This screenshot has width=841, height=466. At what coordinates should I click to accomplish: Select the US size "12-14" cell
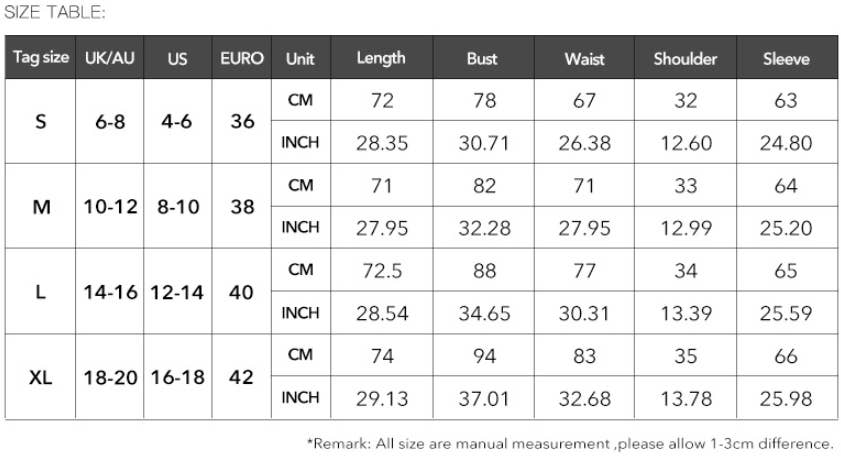(178, 292)
